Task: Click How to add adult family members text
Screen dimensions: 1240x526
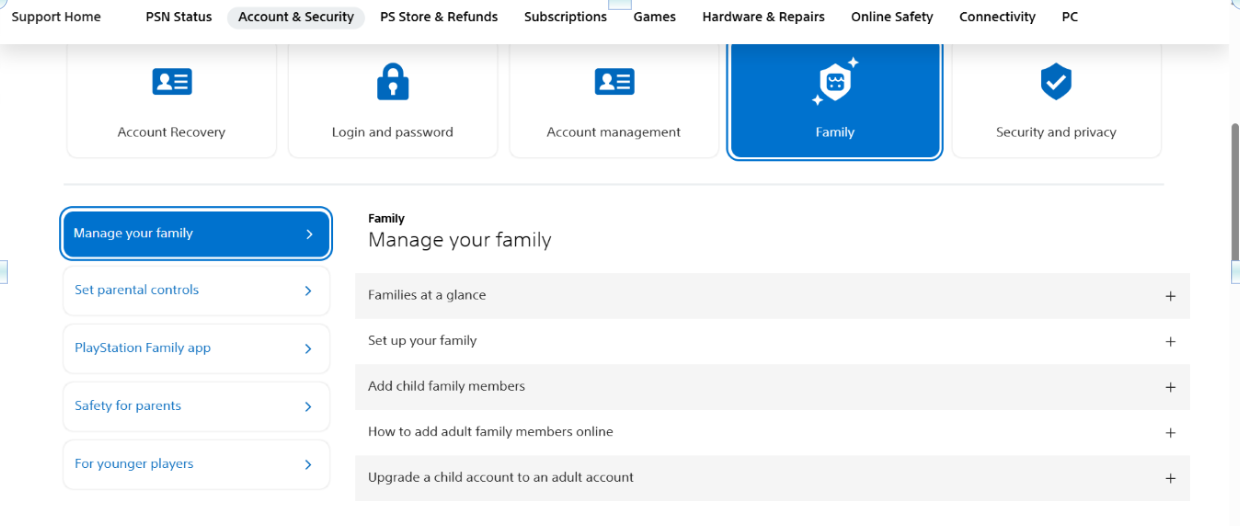Action: coord(490,432)
